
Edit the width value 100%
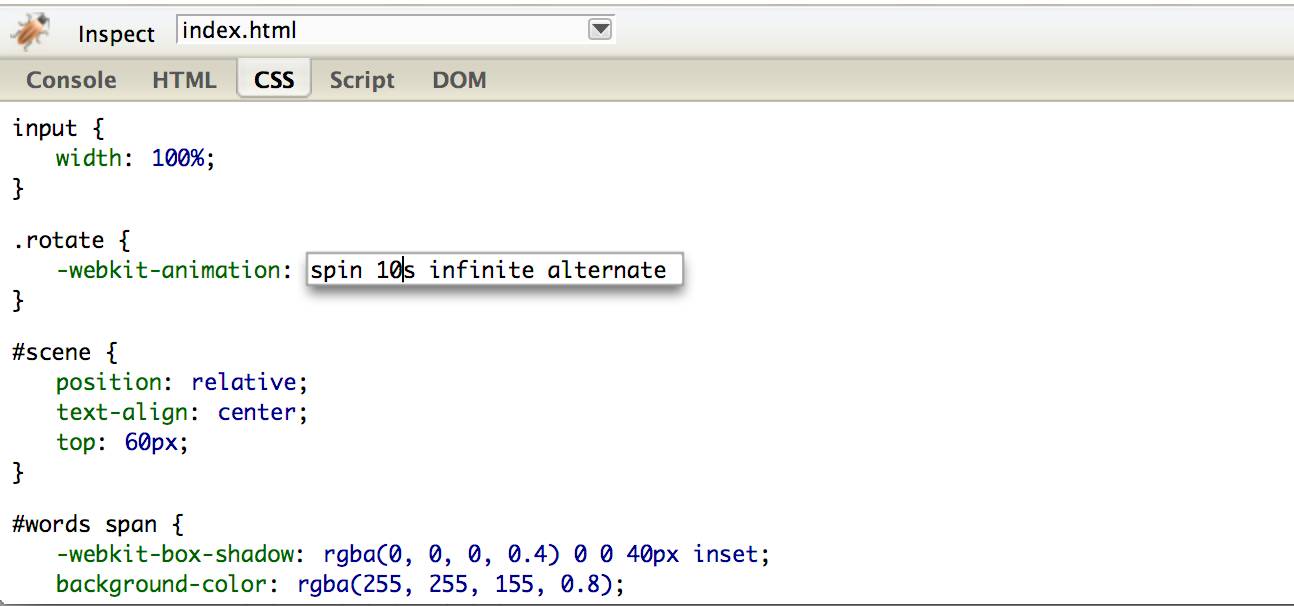(182, 158)
